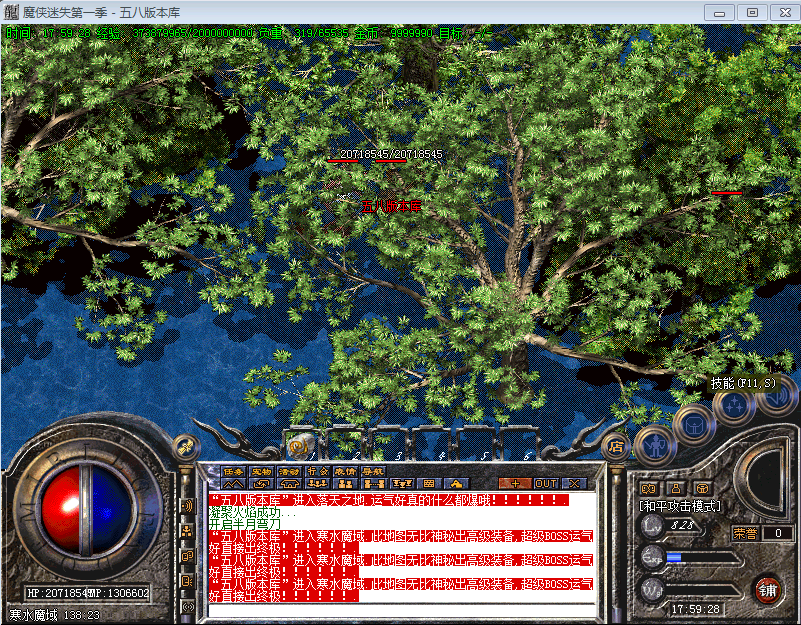Click the linked-blocks icon in chat toolbar
This screenshot has width=801, height=625.
[x=373, y=483]
